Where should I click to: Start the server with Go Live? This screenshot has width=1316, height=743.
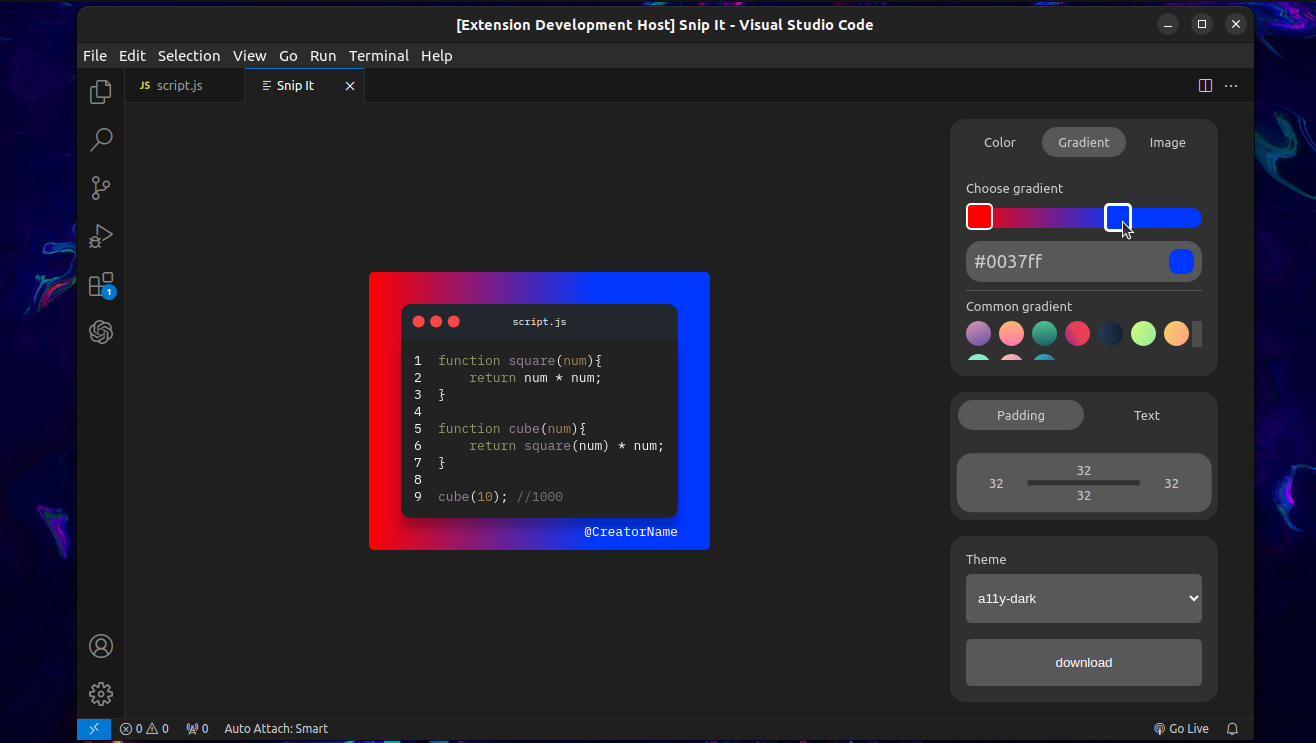[x=1181, y=728]
